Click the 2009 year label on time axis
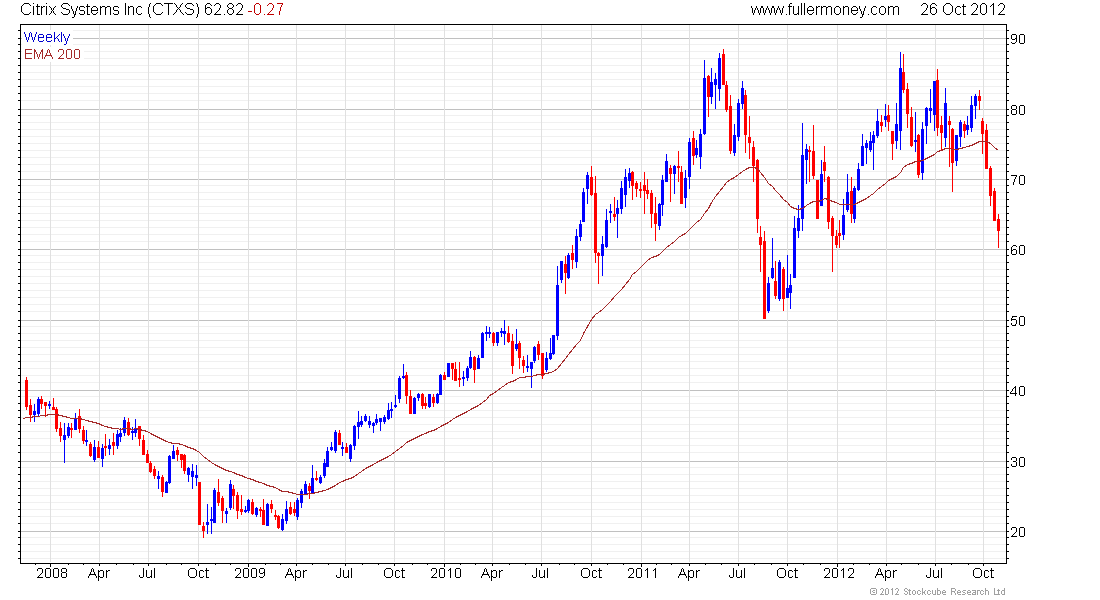Image resolution: width=1100 pixels, height=600 pixels. [x=250, y=573]
